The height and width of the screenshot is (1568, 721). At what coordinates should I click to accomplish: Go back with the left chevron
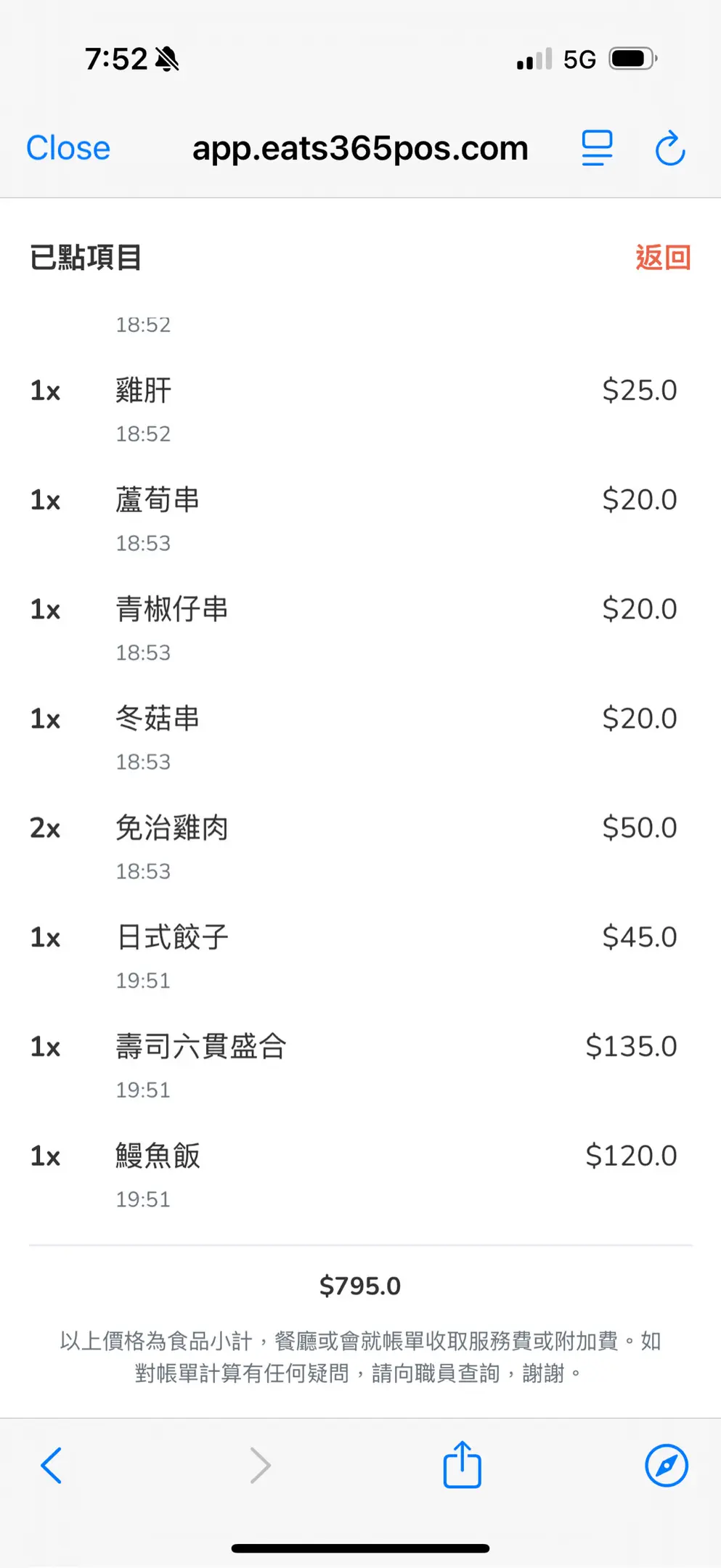click(52, 1465)
